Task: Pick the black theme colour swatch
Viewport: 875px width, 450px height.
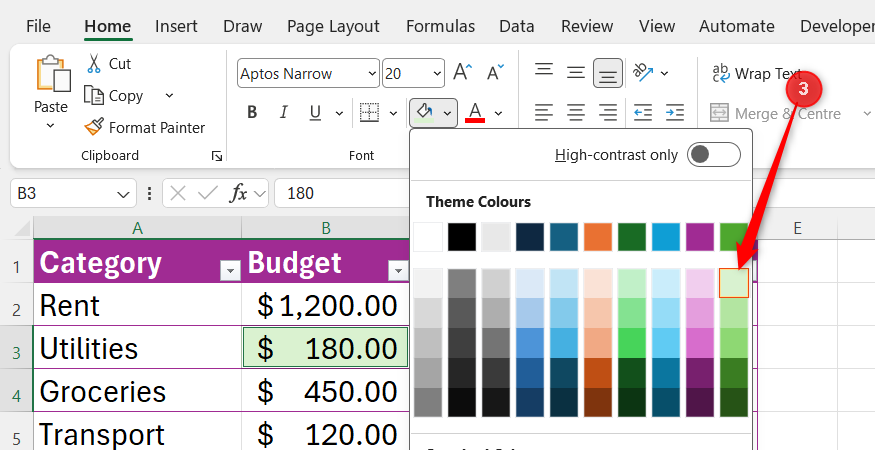Action: pyautogui.click(x=462, y=237)
